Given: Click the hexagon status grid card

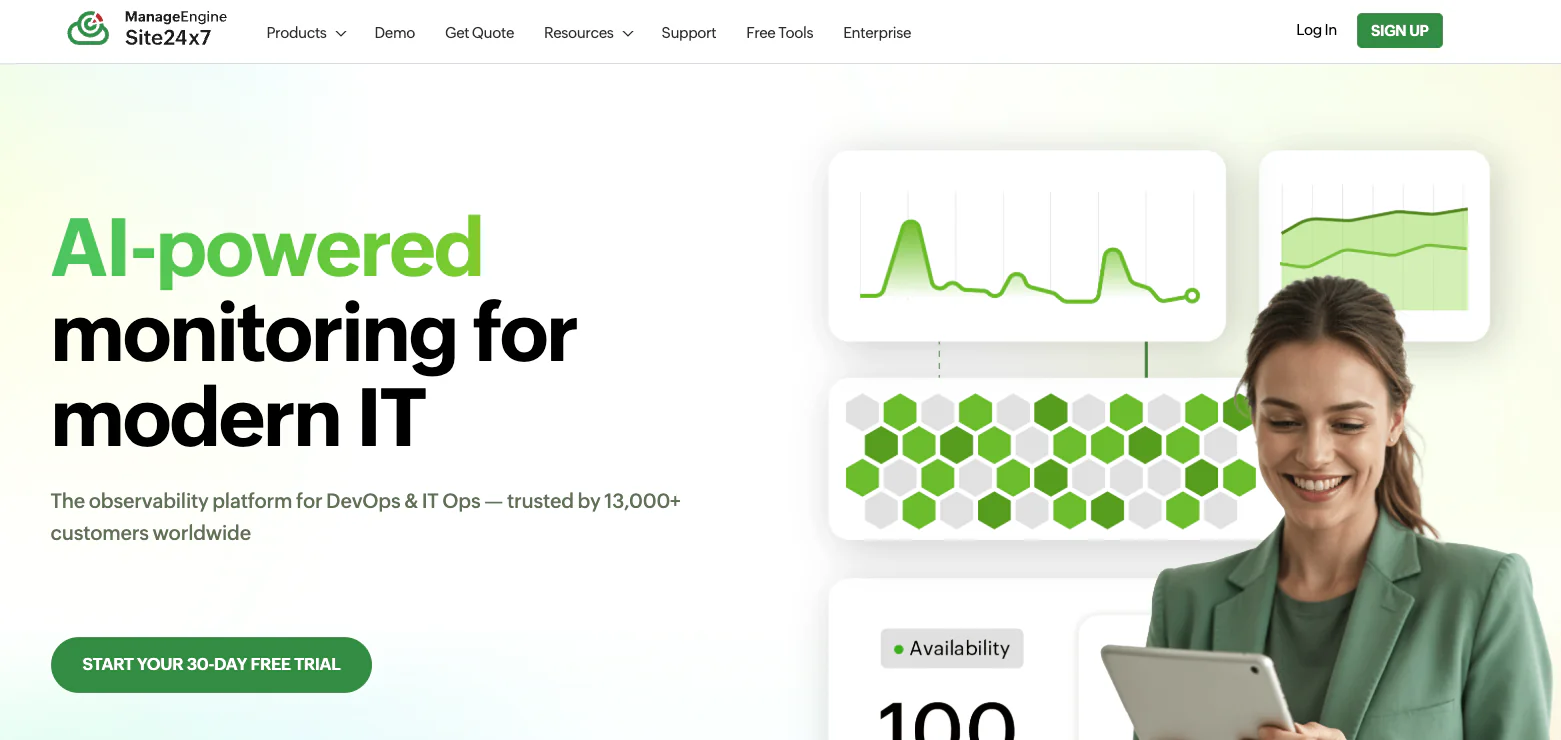Looking at the screenshot, I should point(1040,459).
